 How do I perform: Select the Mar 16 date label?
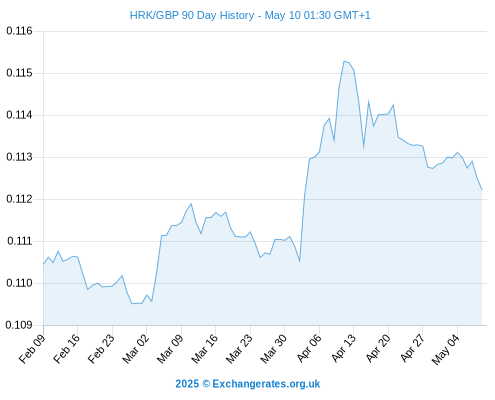coord(204,349)
